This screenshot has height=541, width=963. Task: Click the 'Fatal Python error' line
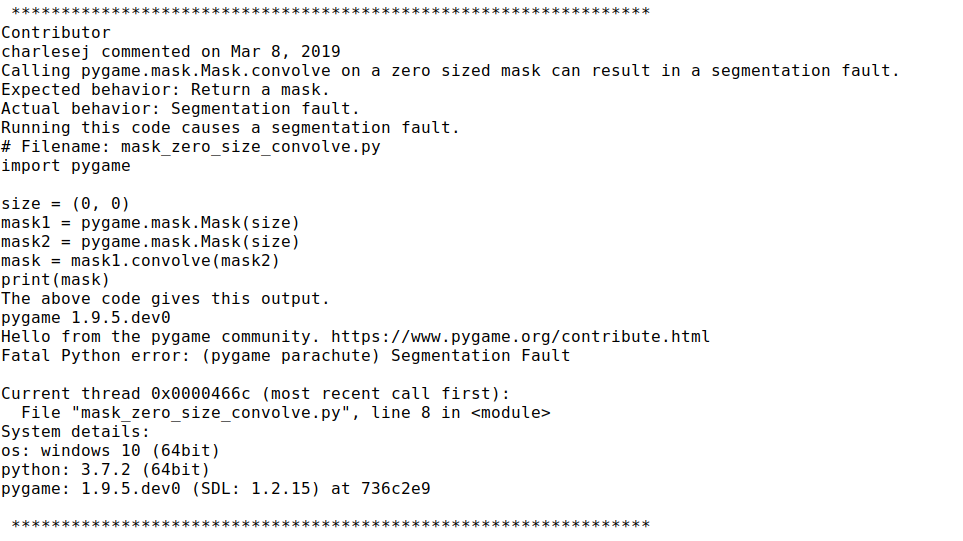pos(285,356)
